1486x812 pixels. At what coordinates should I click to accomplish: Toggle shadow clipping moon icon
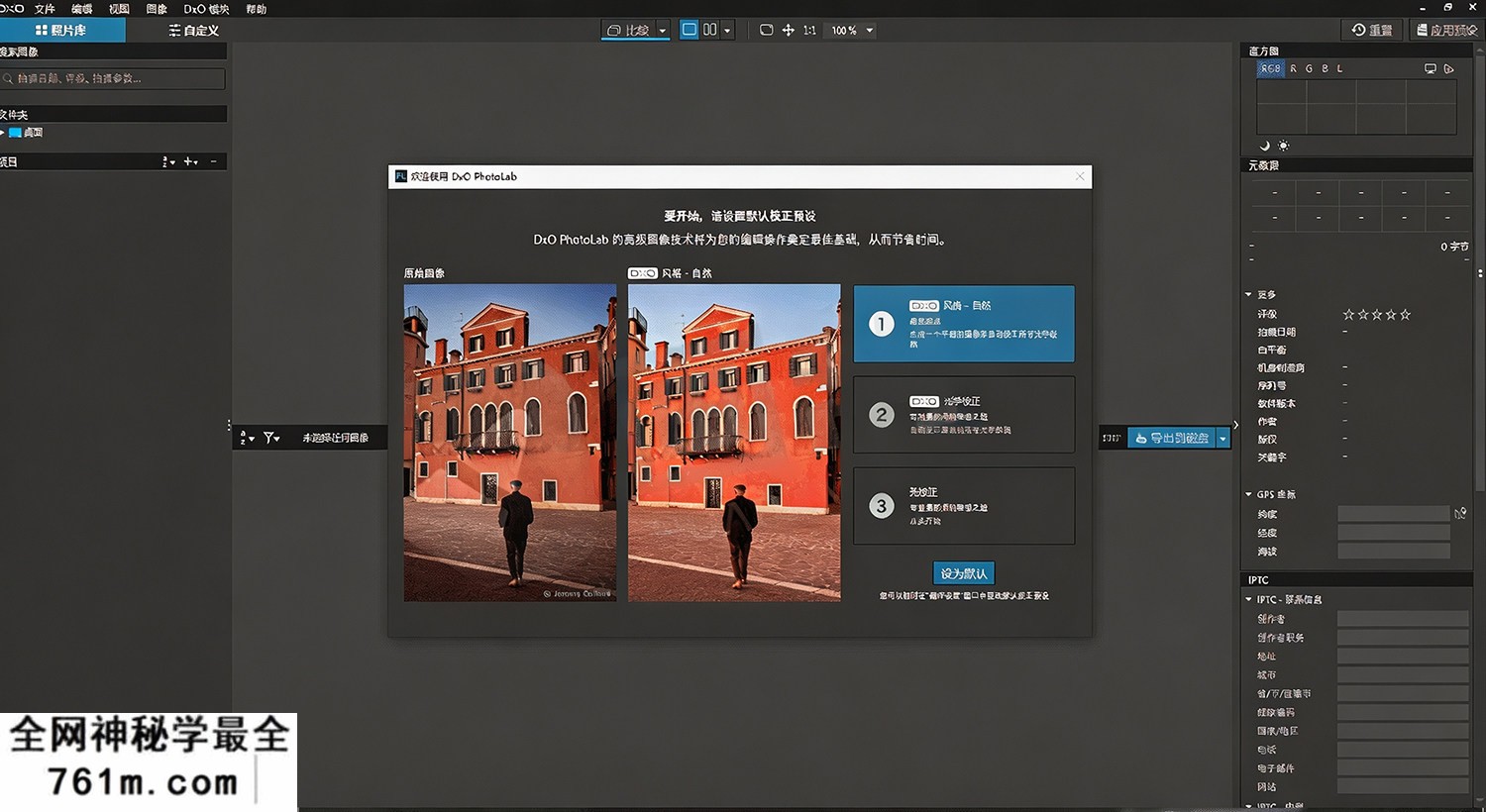1265,146
